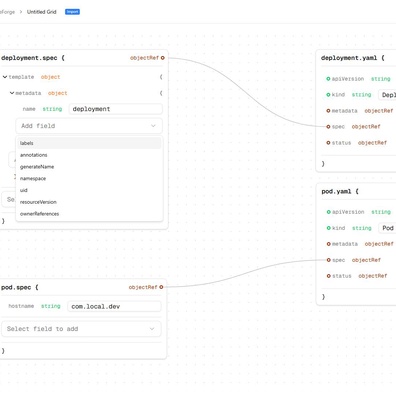Click the name label in deployment.spec

pos(29,109)
